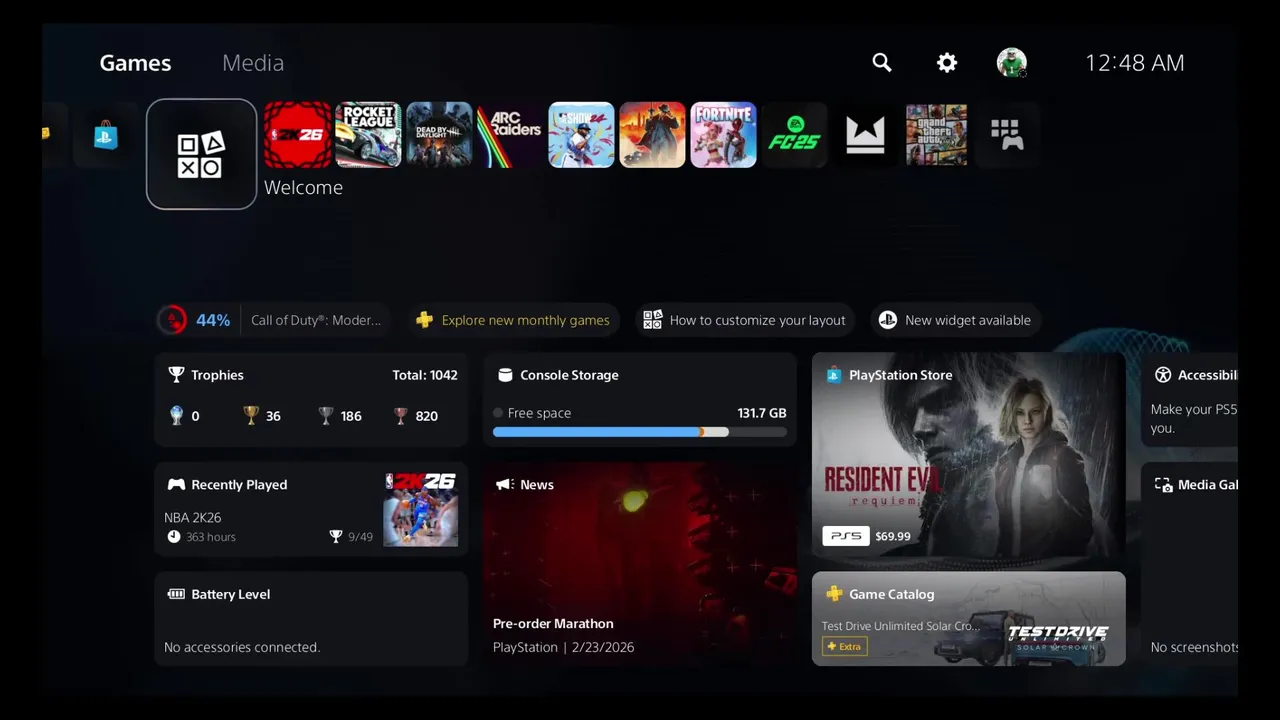Click the '363 hours' playtime text
This screenshot has width=1280, height=720.
[210, 537]
